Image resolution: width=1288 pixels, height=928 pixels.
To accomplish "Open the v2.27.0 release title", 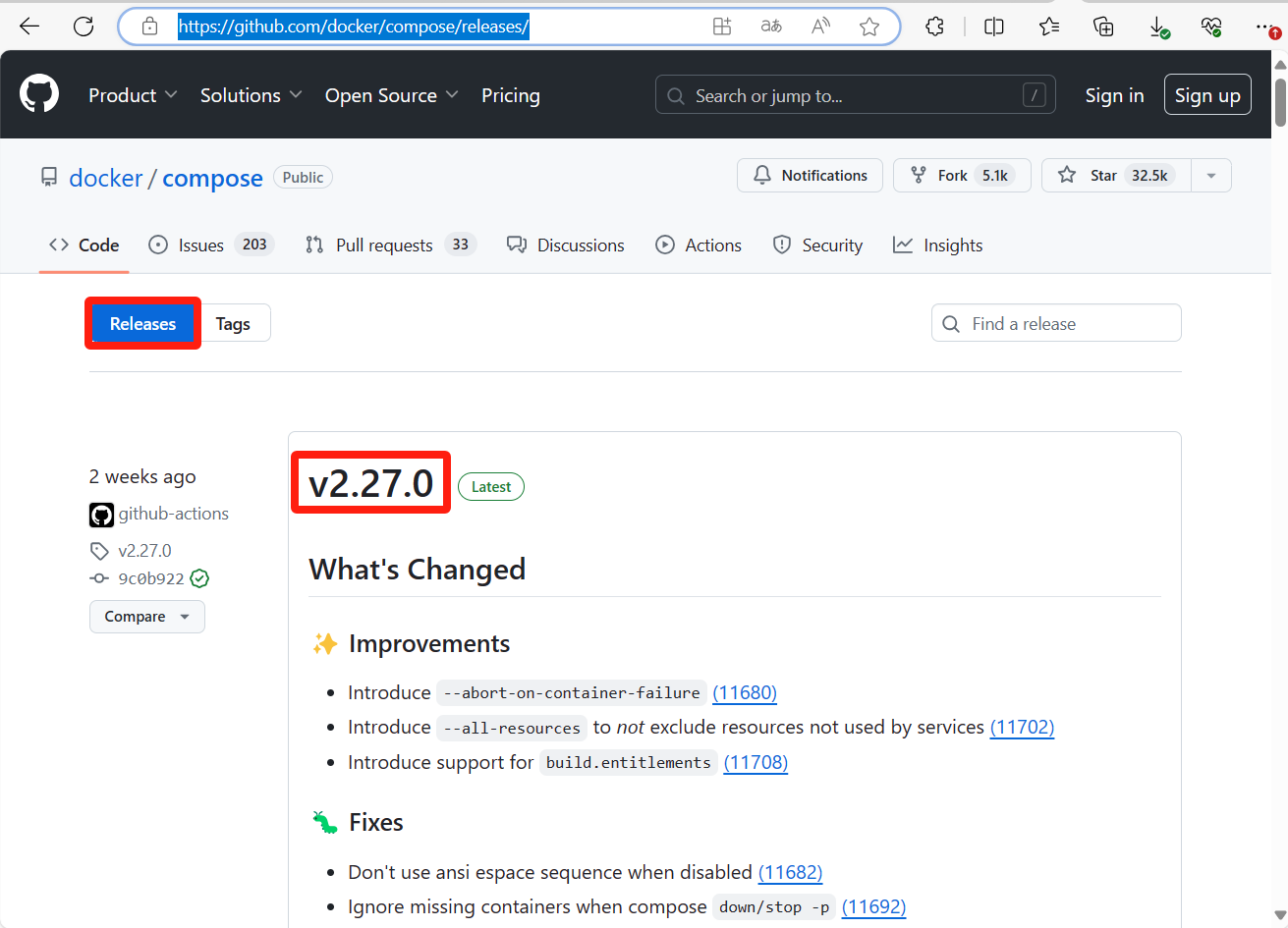I will point(370,483).
